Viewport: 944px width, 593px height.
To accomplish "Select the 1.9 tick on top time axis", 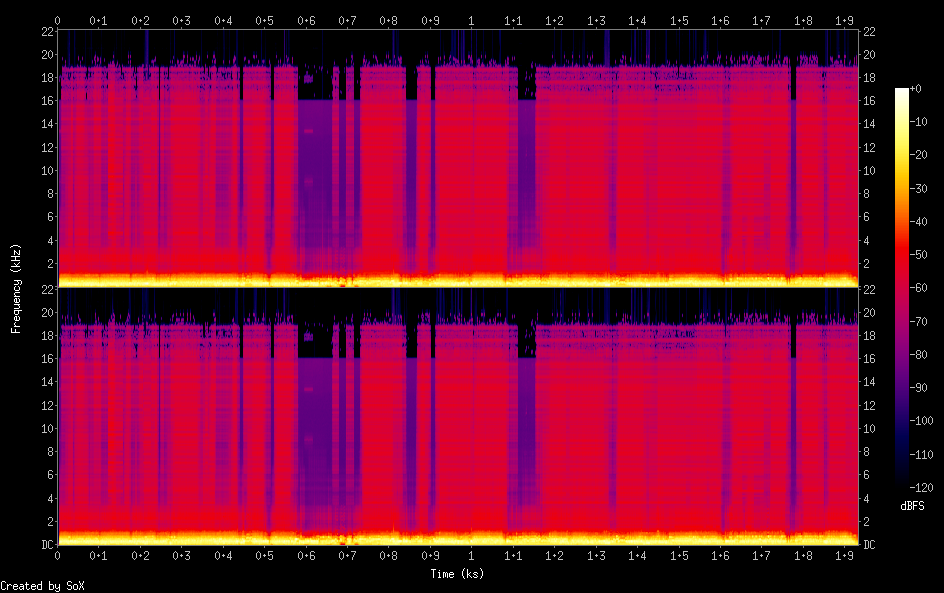I will [844, 20].
